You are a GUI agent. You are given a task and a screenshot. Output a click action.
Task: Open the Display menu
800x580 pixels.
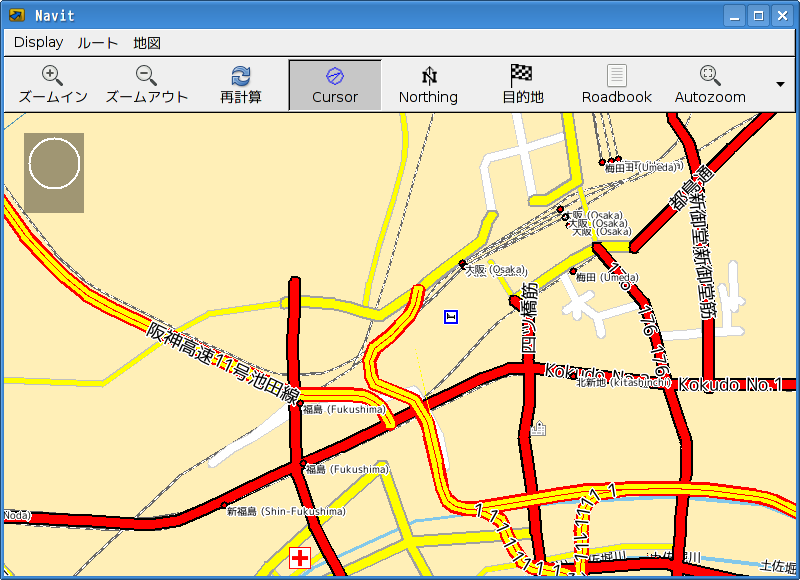click(x=39, y=43)
